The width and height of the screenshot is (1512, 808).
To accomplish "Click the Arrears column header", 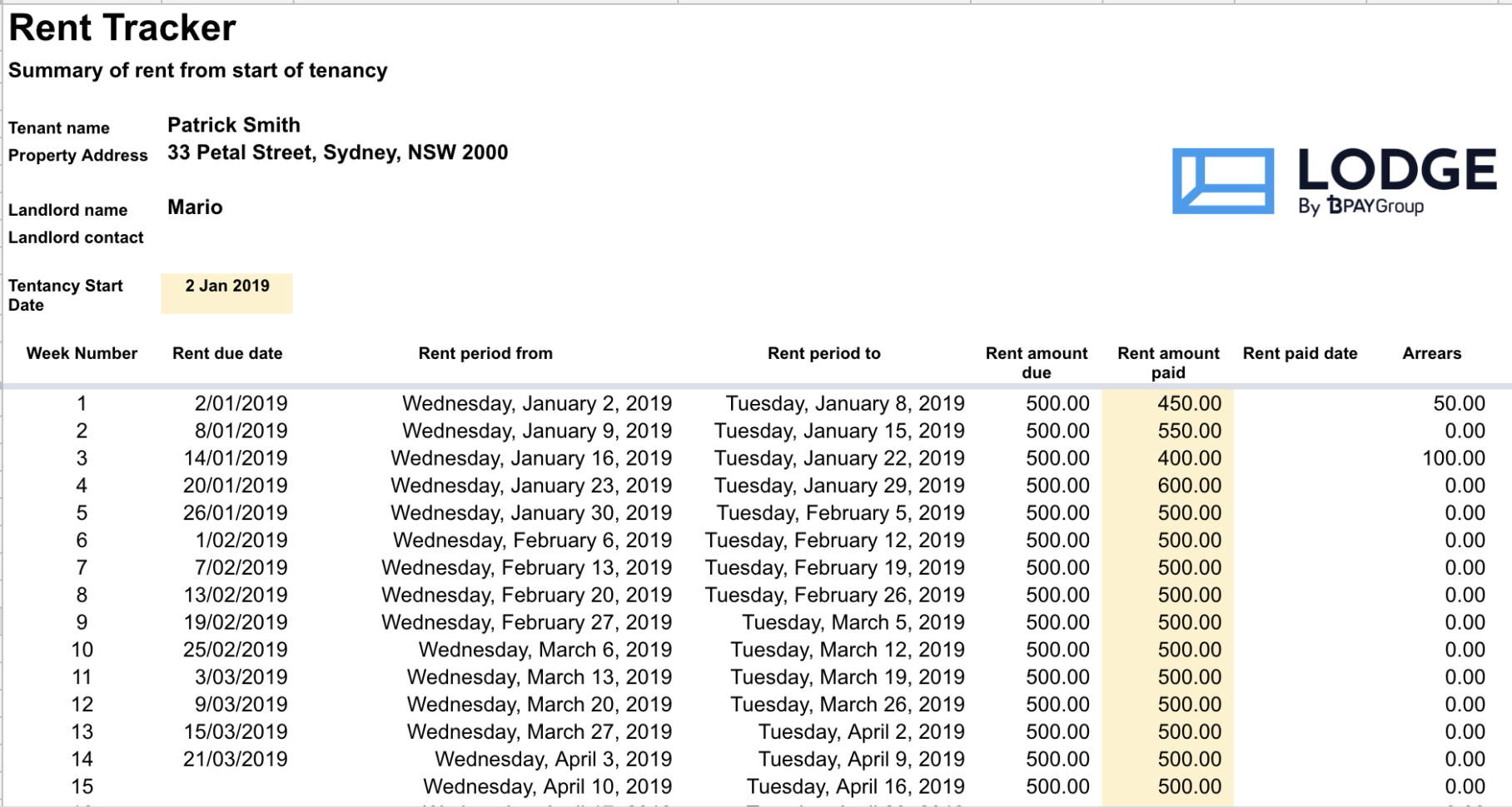I will point(1431,353).
